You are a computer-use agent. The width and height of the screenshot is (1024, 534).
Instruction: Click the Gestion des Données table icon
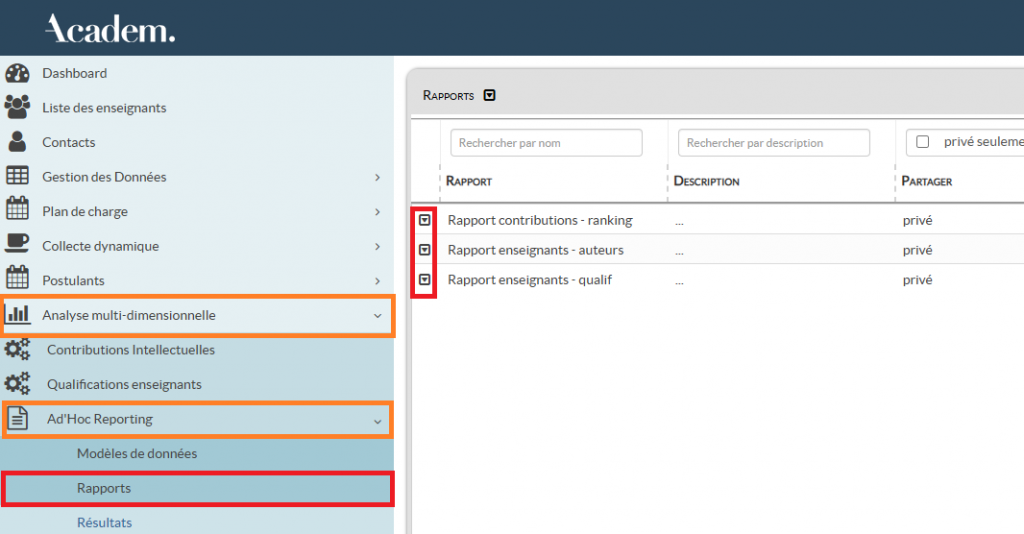(17, 176)
